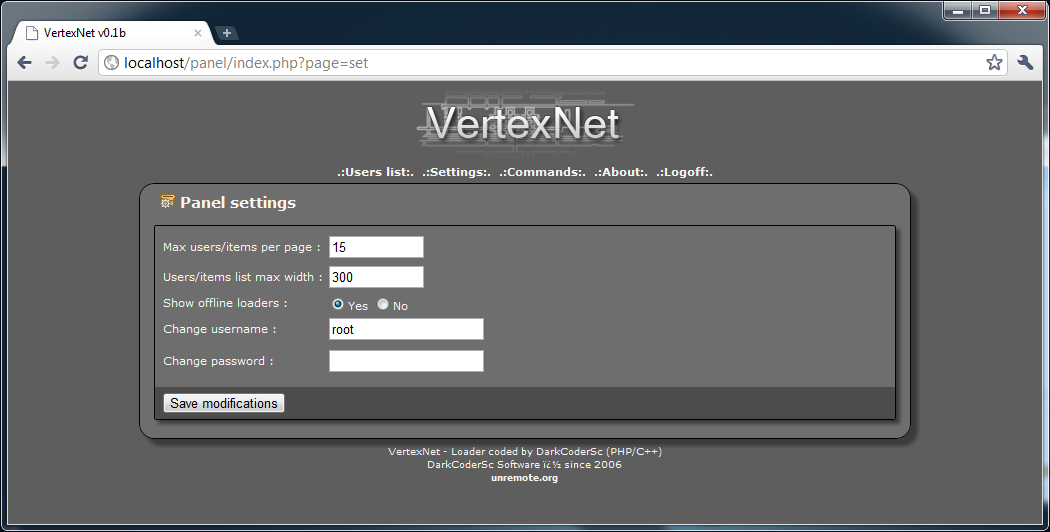Select Yes for Show offline loaders
The image size is (1050, 532).
(338, 304)
